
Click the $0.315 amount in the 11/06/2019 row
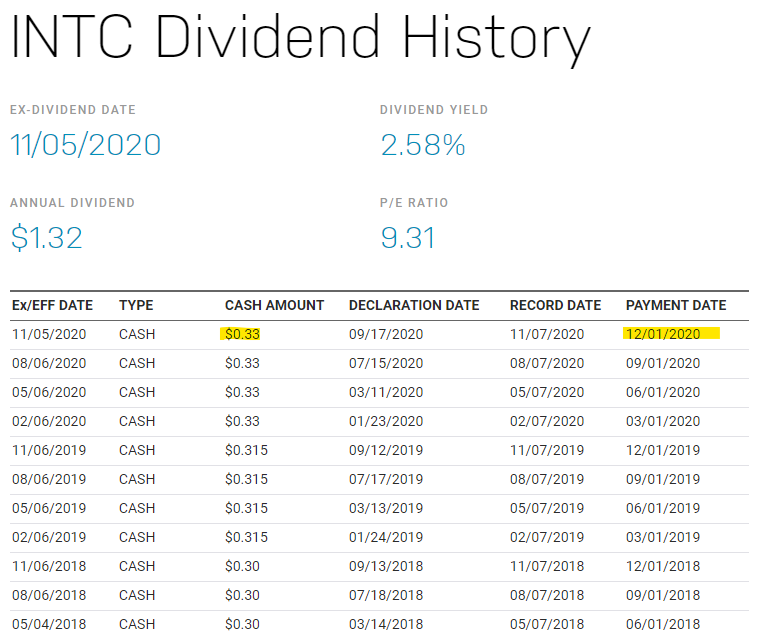point(246,450)
